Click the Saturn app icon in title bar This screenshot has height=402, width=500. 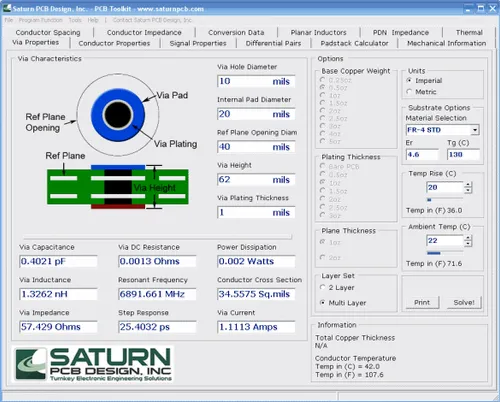coord(7,8)
